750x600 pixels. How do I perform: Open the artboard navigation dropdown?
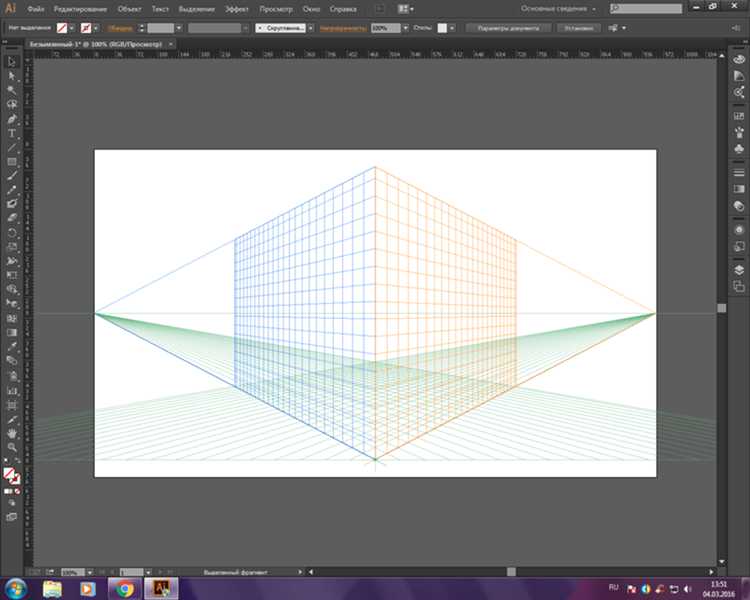[148, 572]
